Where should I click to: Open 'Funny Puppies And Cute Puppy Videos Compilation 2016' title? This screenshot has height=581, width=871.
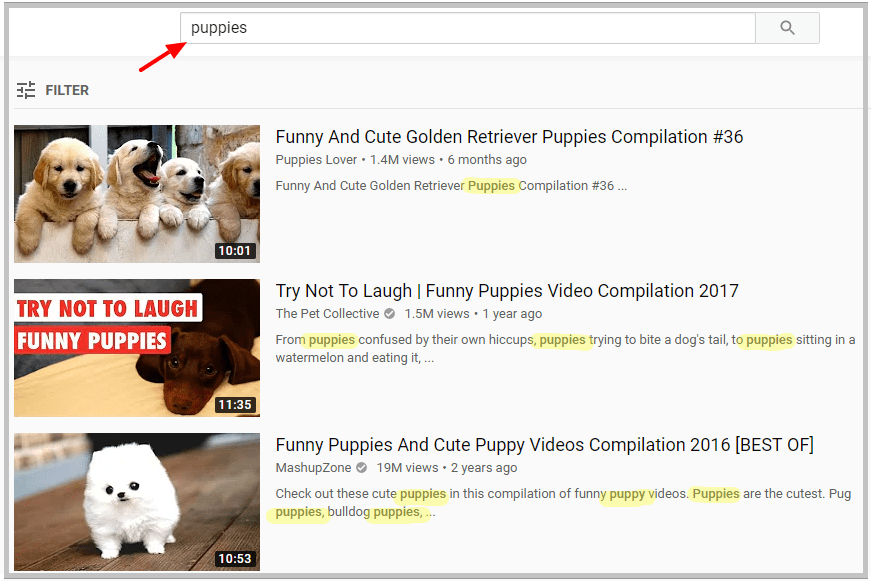tap(544, 445)
